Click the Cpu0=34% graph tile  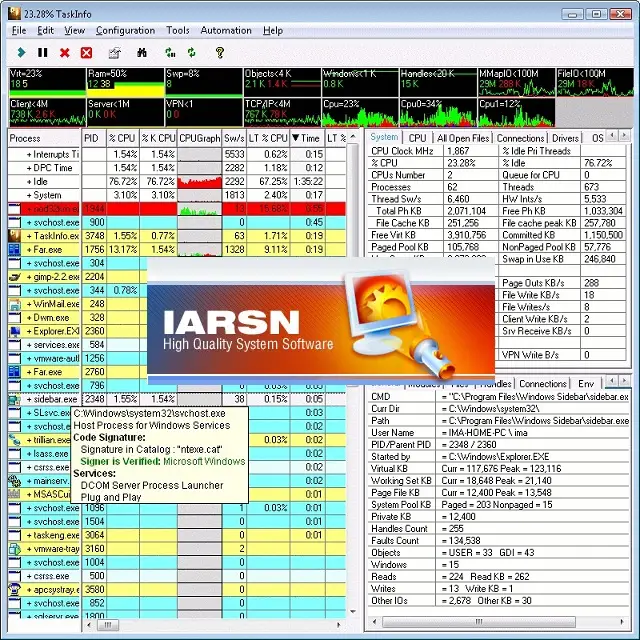point(438,112)
